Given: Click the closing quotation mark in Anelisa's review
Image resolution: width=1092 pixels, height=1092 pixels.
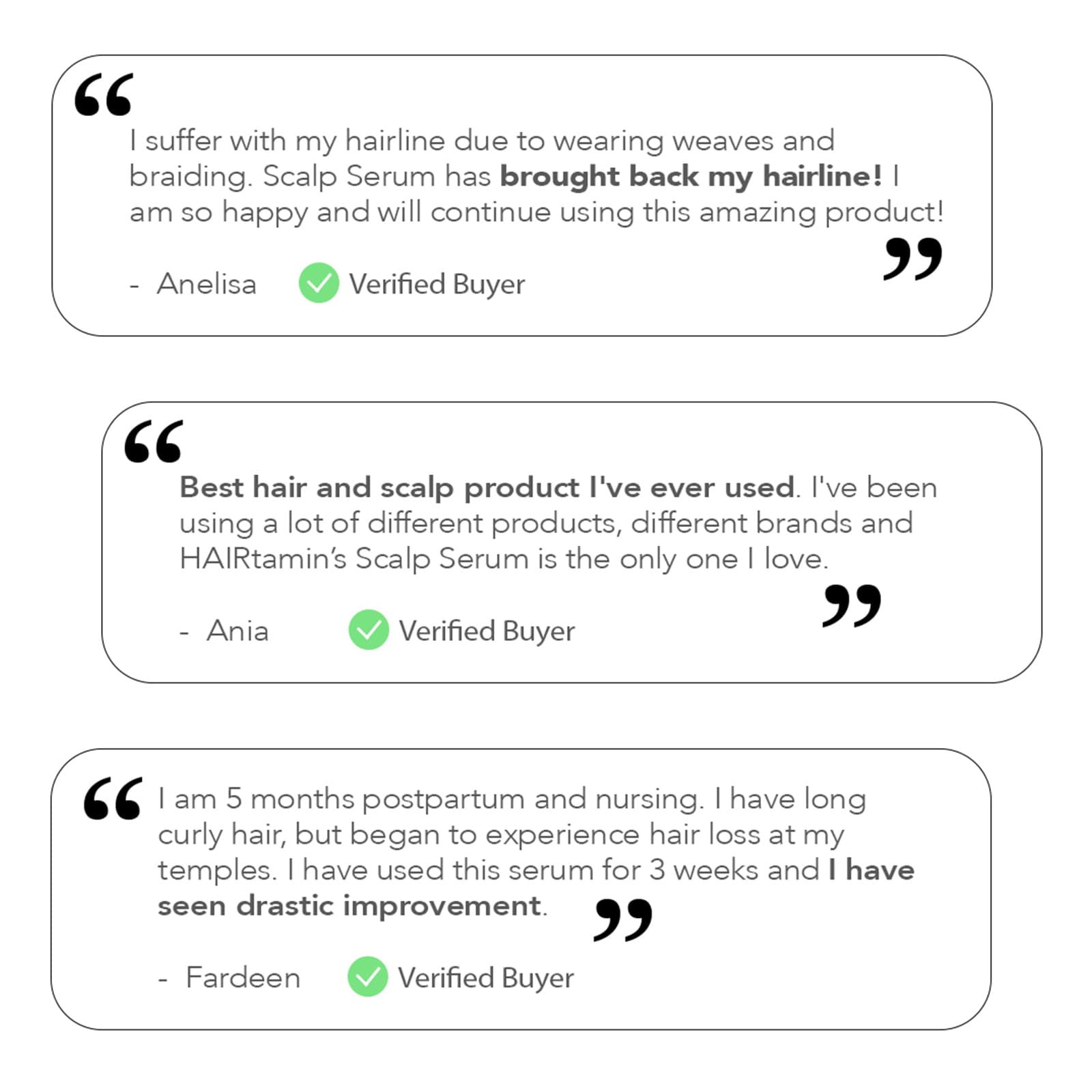Looking at the screenshot, I should click(x=913, y=259).
